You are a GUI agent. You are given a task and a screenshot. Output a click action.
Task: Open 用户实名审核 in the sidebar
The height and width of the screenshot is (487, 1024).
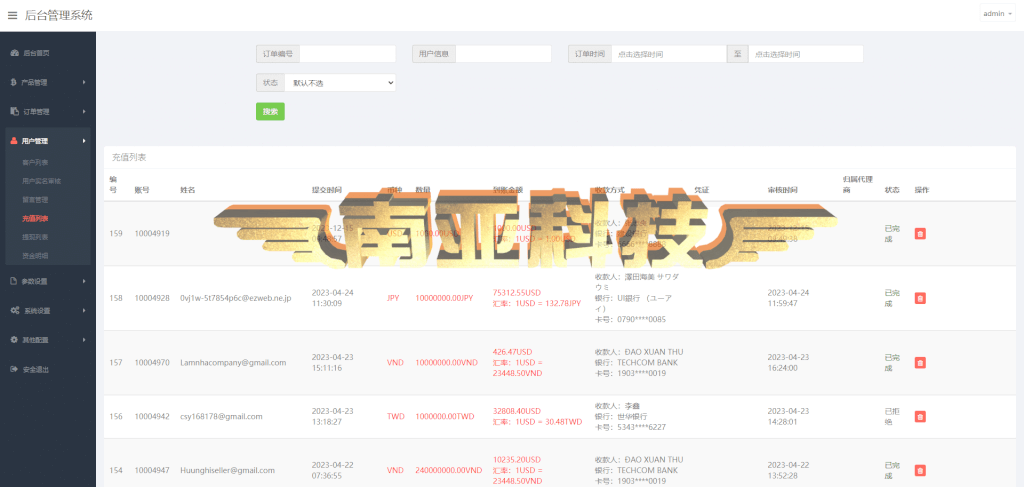[41, 181]
